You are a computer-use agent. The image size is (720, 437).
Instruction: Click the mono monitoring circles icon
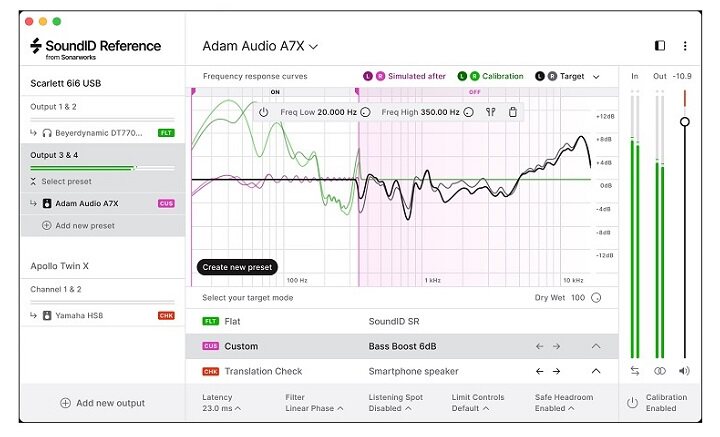pyautogui.click(x=659, y=371)
